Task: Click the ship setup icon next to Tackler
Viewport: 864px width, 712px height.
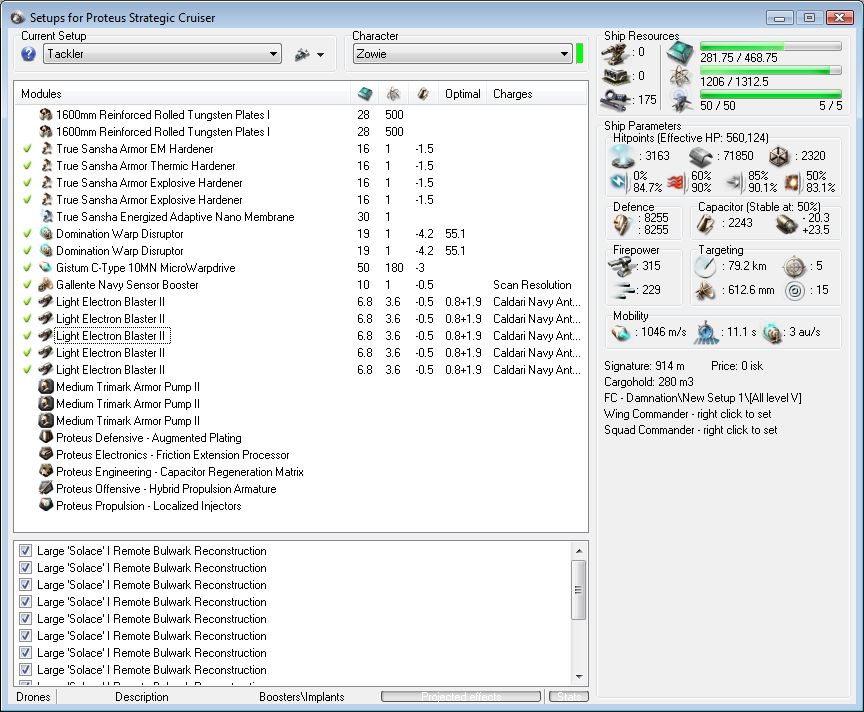Action: coord(302,54)
